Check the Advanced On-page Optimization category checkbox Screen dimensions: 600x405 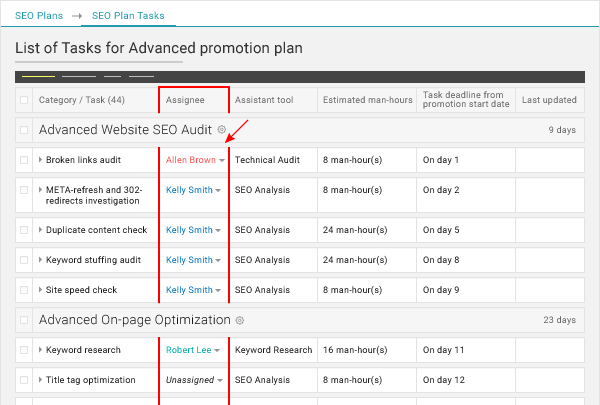[x=24, y=320]
